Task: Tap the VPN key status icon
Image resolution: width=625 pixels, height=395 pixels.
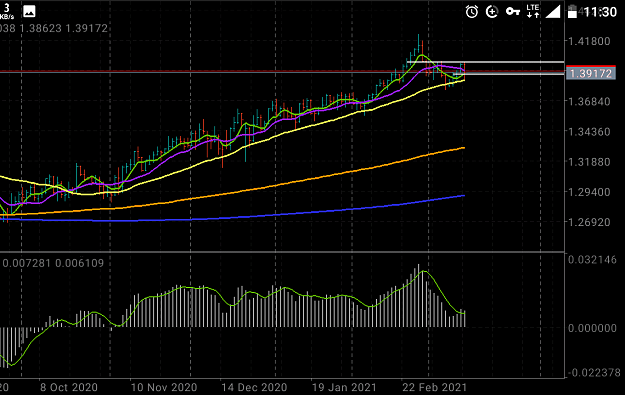Action: coord(513,11)
